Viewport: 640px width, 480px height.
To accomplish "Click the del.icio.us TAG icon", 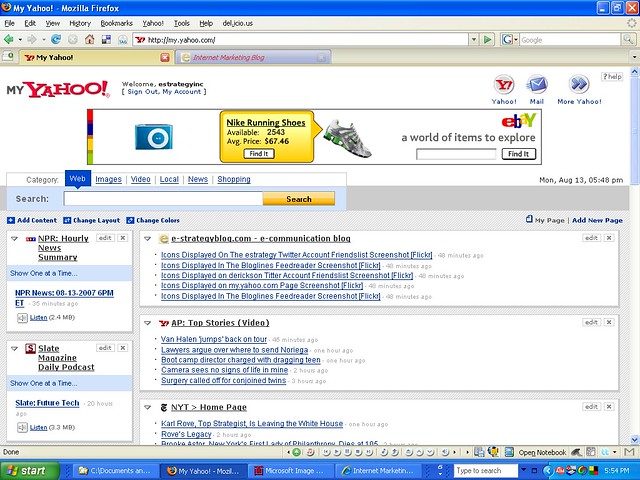I will (122, 40).
